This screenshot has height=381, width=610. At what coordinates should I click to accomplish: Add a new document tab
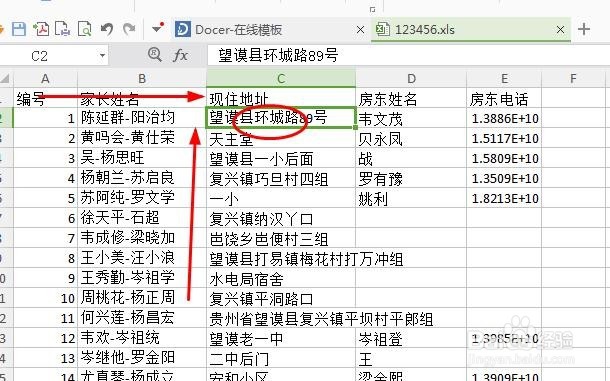tap(584, 29)
